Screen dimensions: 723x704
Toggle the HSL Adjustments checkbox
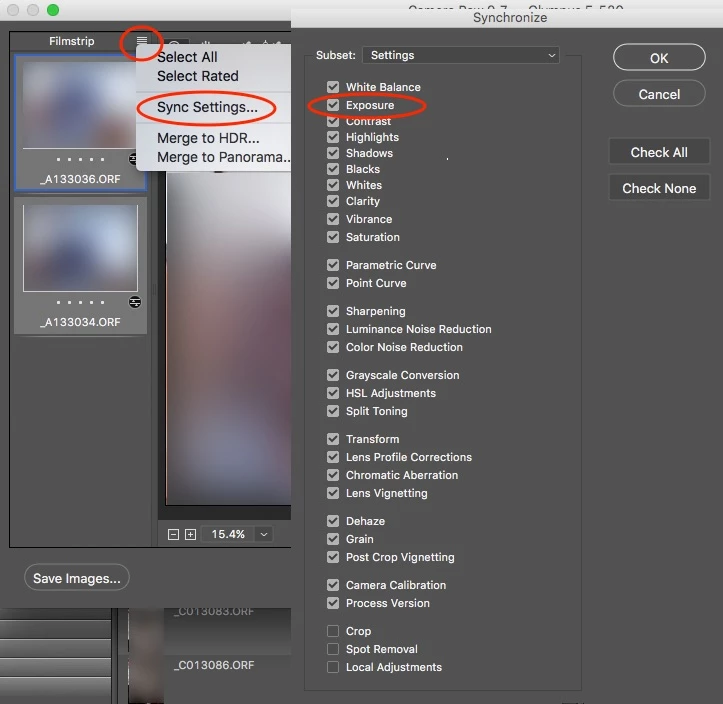pos(333,394)
